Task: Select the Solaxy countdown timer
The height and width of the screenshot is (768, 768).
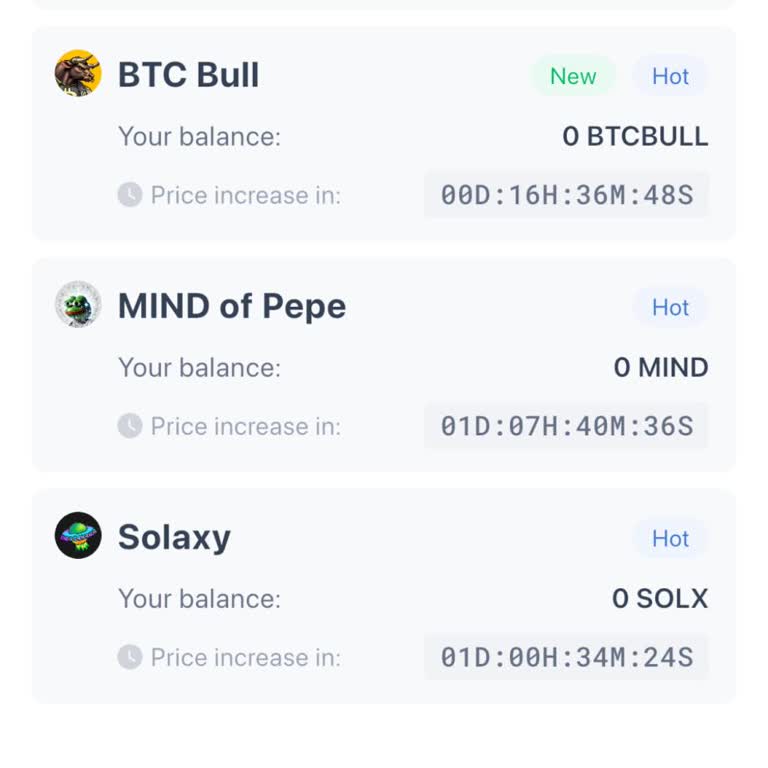Action: [x=566, y=657]
